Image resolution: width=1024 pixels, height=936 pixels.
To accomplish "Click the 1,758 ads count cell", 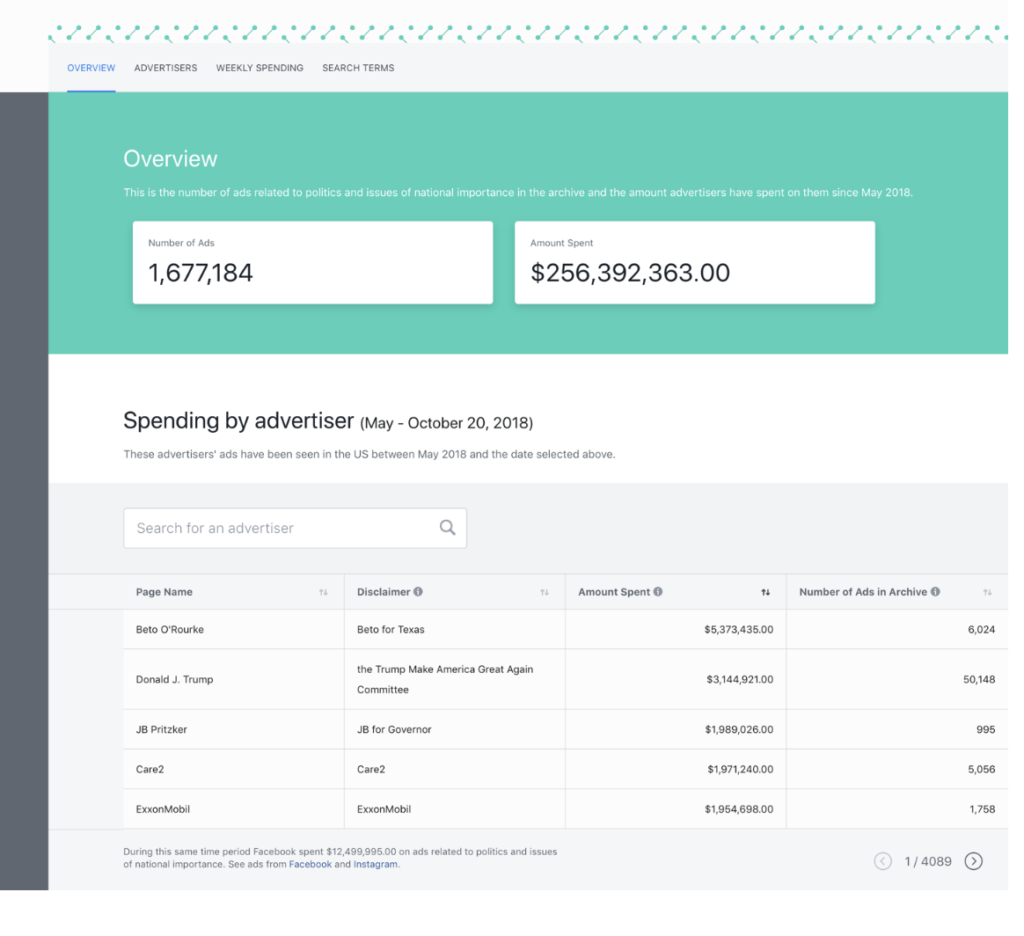I will click(x=897, y=809).
